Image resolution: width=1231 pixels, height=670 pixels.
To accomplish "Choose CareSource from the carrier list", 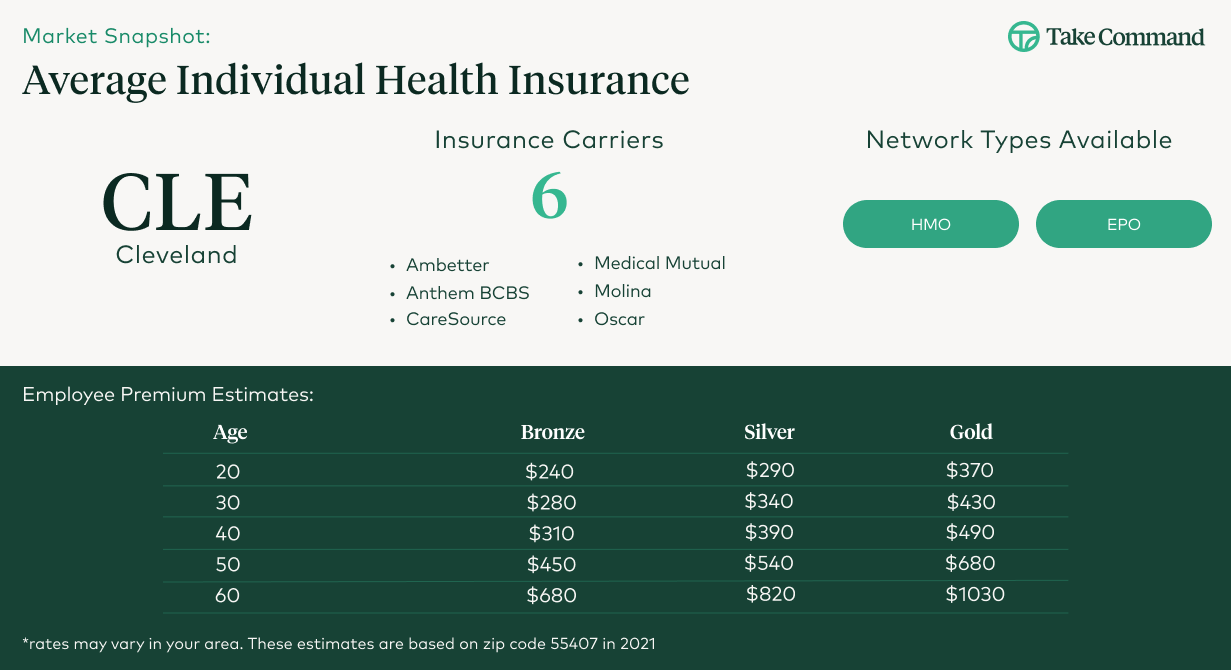I will (x=455, y=319).
